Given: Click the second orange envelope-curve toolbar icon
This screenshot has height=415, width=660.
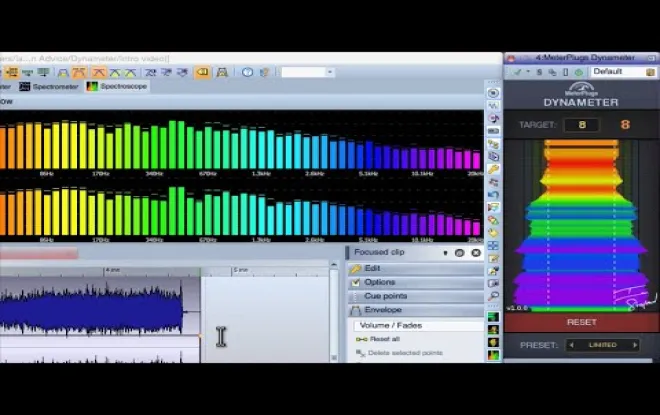Looking at the screenshot, I should pos(79,72).
